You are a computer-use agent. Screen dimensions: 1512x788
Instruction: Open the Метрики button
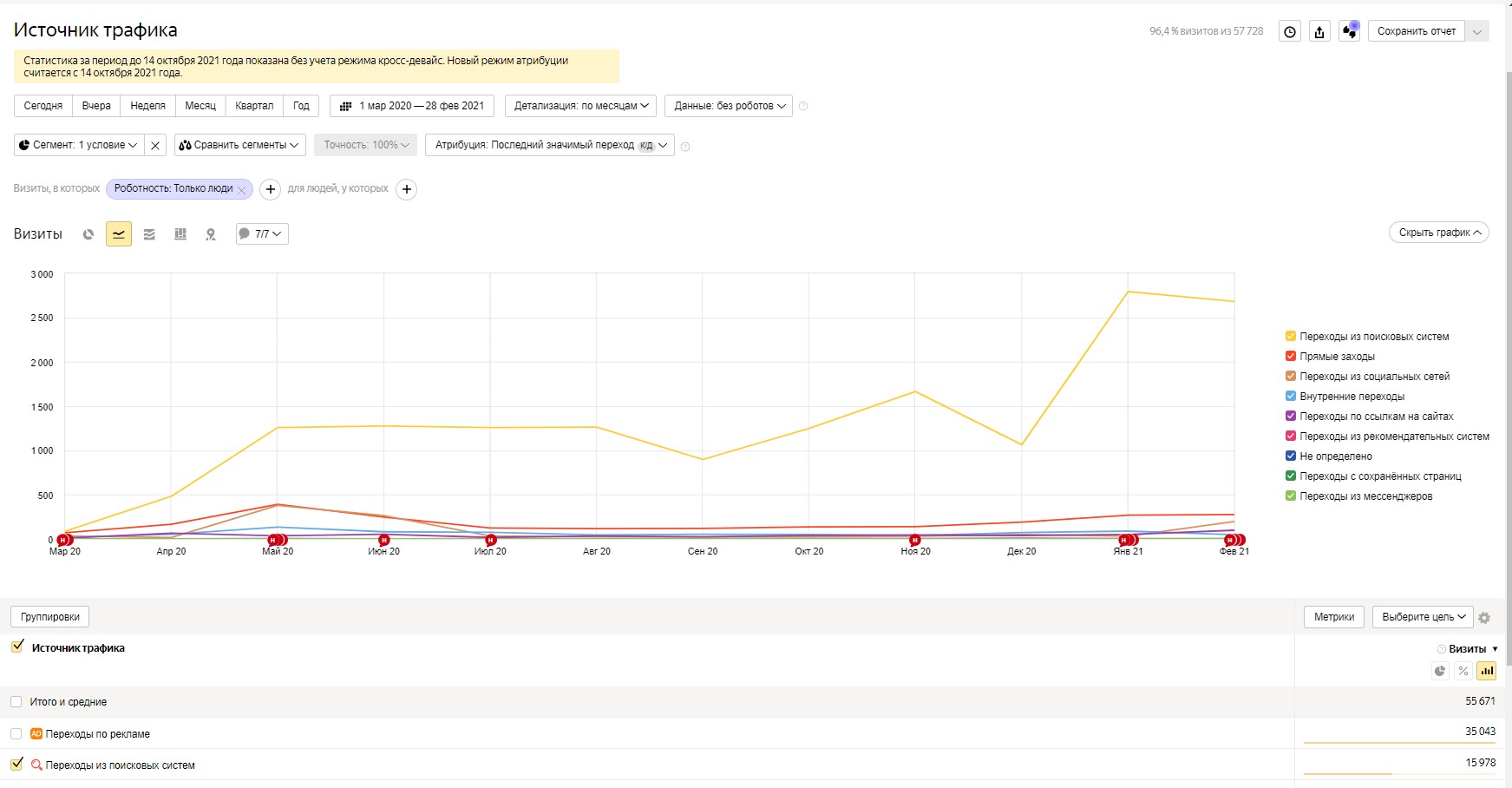tap(1334, 617)
